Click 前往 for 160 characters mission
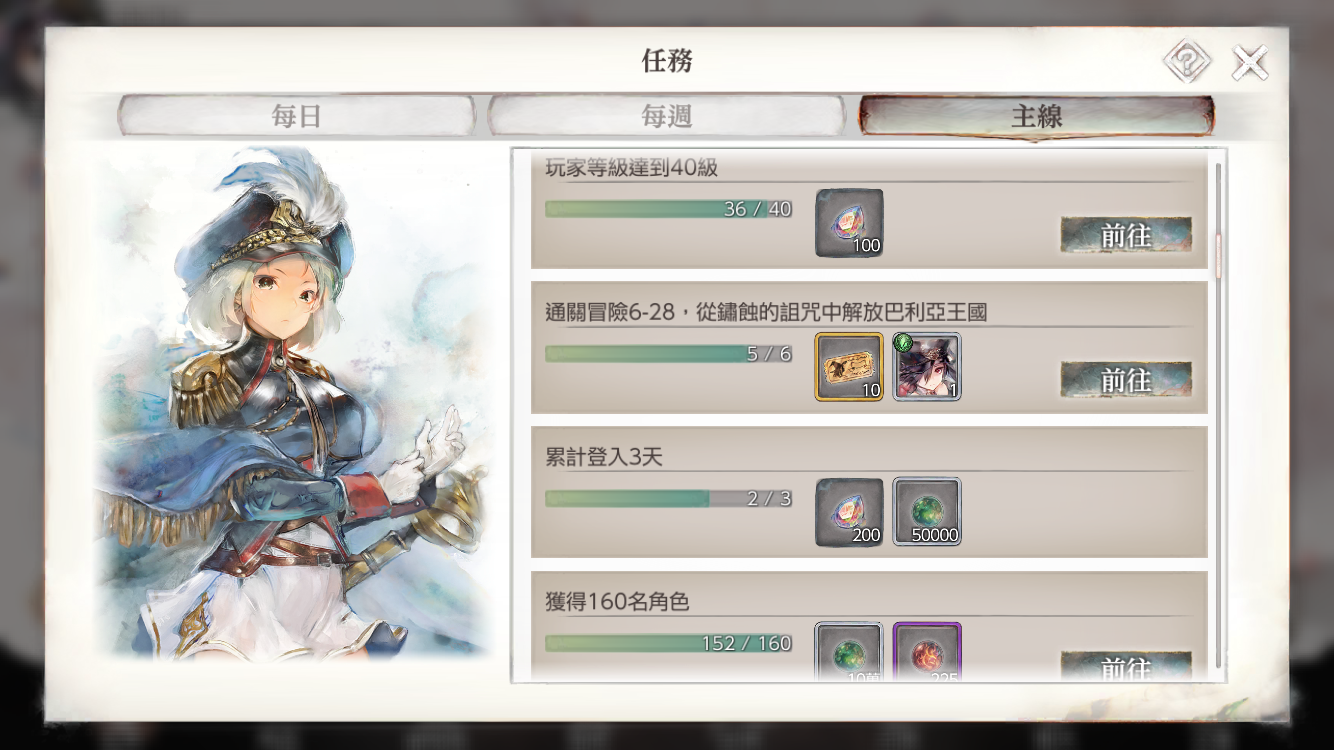Screen dimensions: 1334x750 [1126, 667]
